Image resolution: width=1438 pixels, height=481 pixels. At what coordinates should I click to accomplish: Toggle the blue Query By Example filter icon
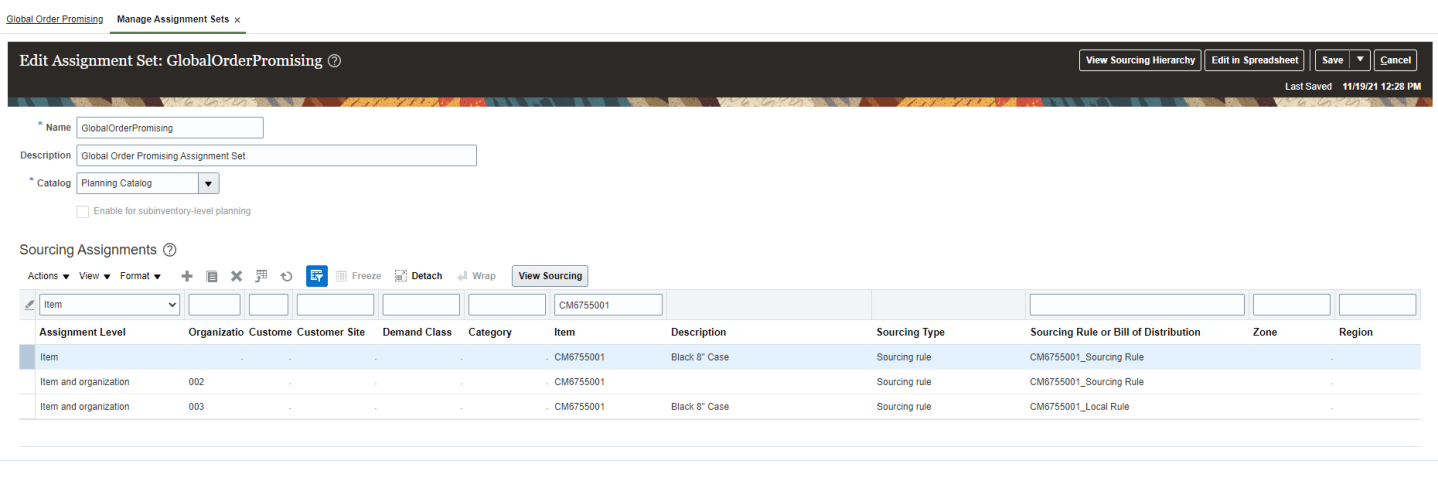point(317,276)
